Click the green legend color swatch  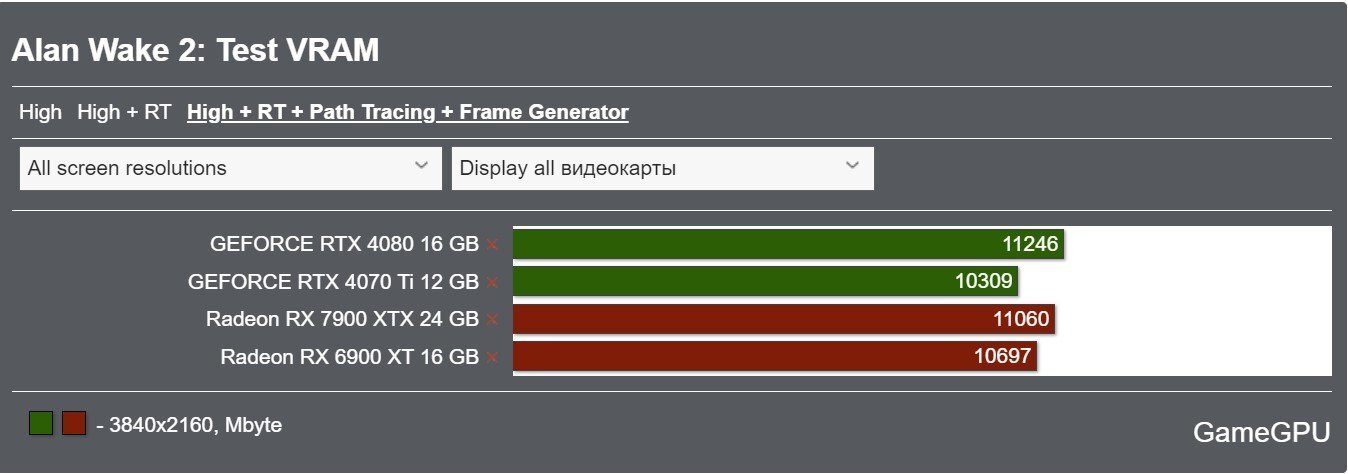tap(41, 423)
